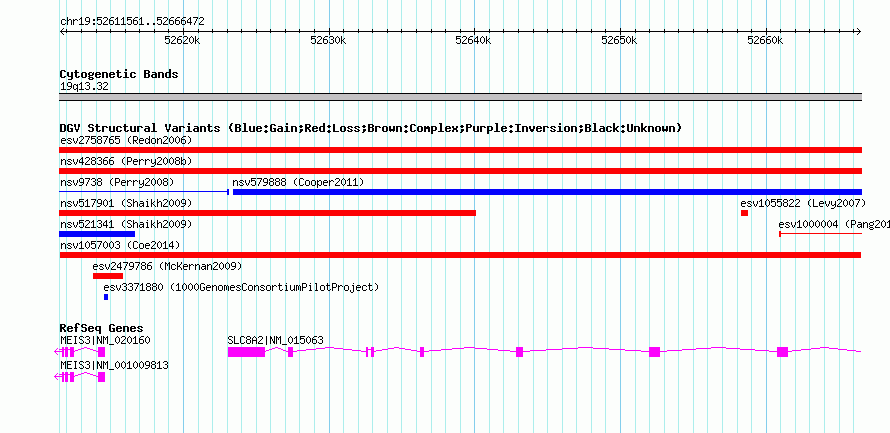890x433 pixels.
Task: Click the last exon of MEIS3 NM_020160
Action: click(101, 352)
